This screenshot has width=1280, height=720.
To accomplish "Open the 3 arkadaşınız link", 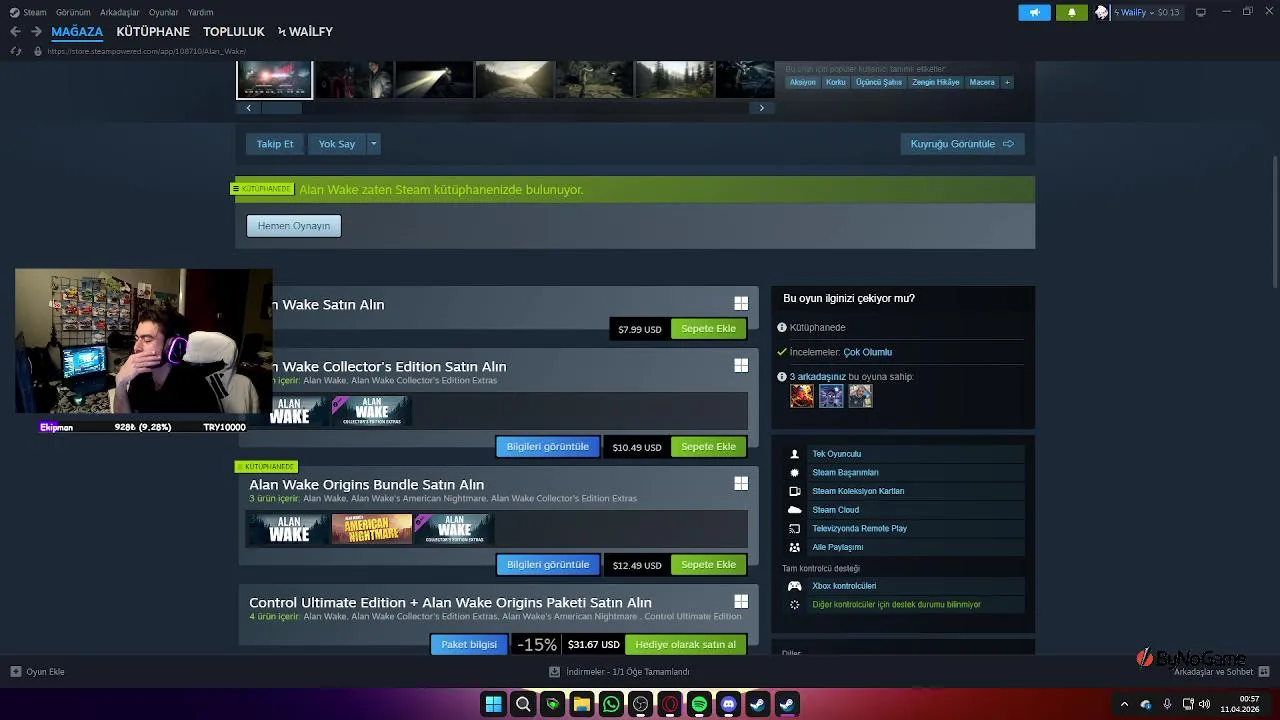I will point(818,377).
